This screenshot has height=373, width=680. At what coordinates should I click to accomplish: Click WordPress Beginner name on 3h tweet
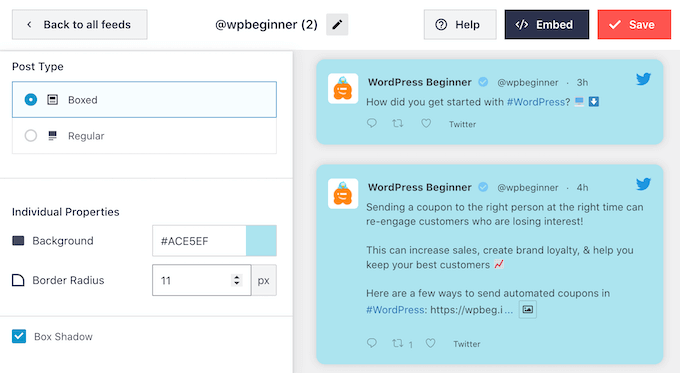pyautogui.click(x=419, y=82)
